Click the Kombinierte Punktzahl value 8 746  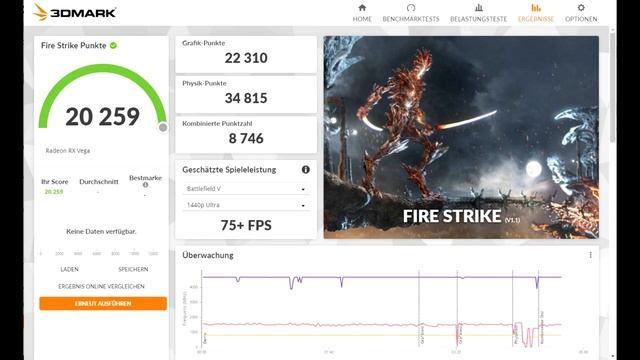point(246,138)
